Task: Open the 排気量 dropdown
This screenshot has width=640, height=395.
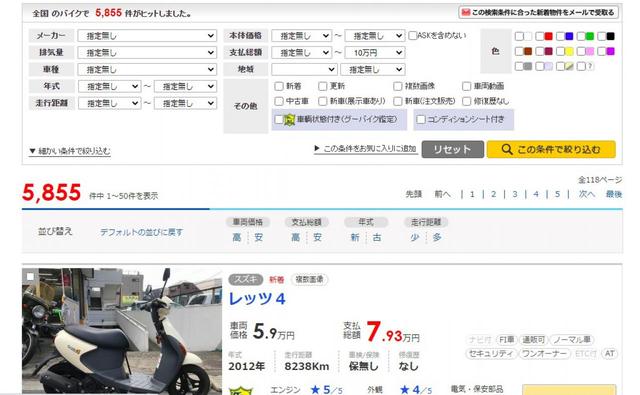Action: pos(147,53)
